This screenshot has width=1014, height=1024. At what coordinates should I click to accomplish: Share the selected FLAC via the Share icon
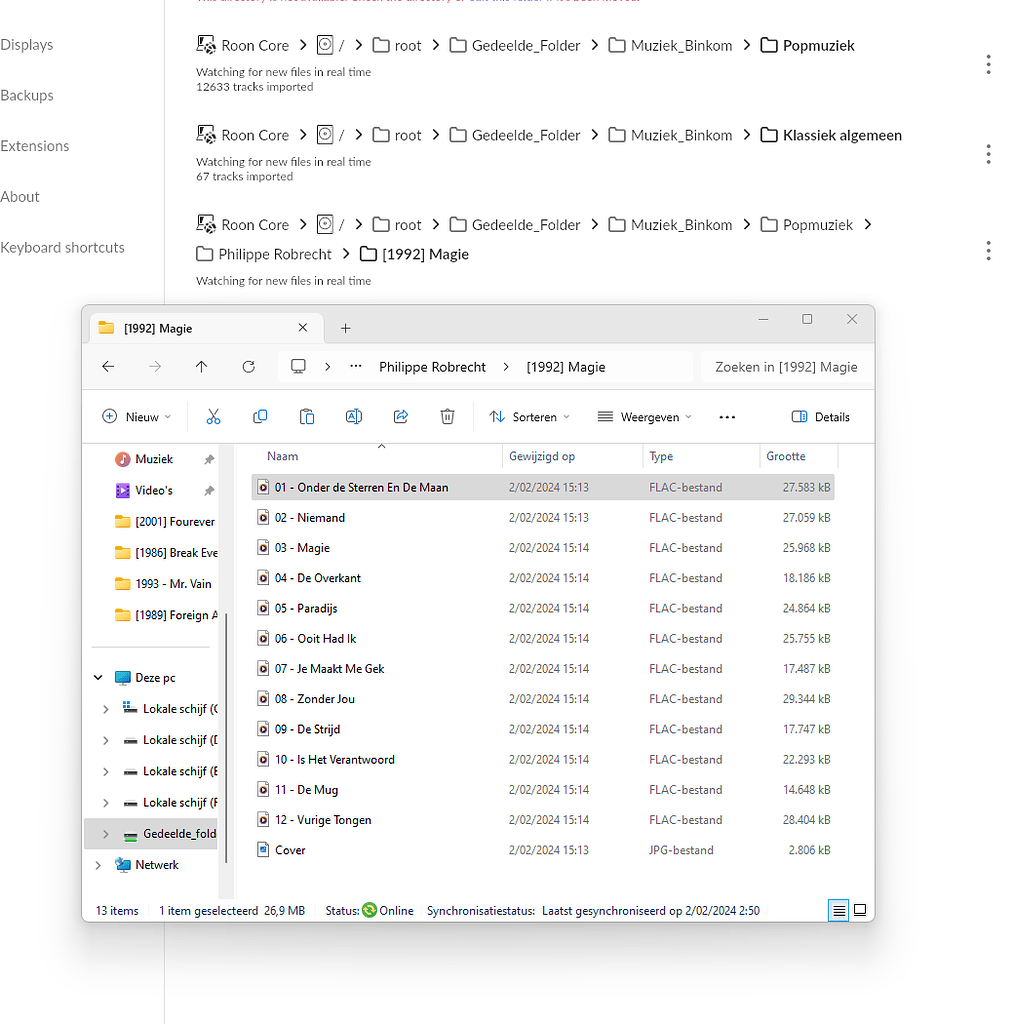(400, 416)
